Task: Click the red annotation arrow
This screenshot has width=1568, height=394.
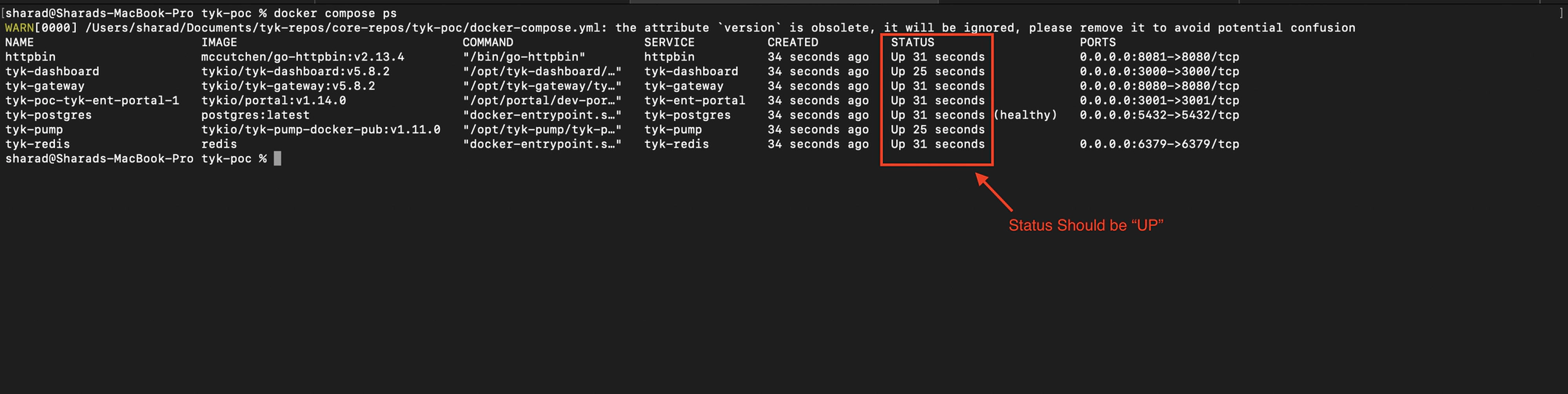Action: 994,192
